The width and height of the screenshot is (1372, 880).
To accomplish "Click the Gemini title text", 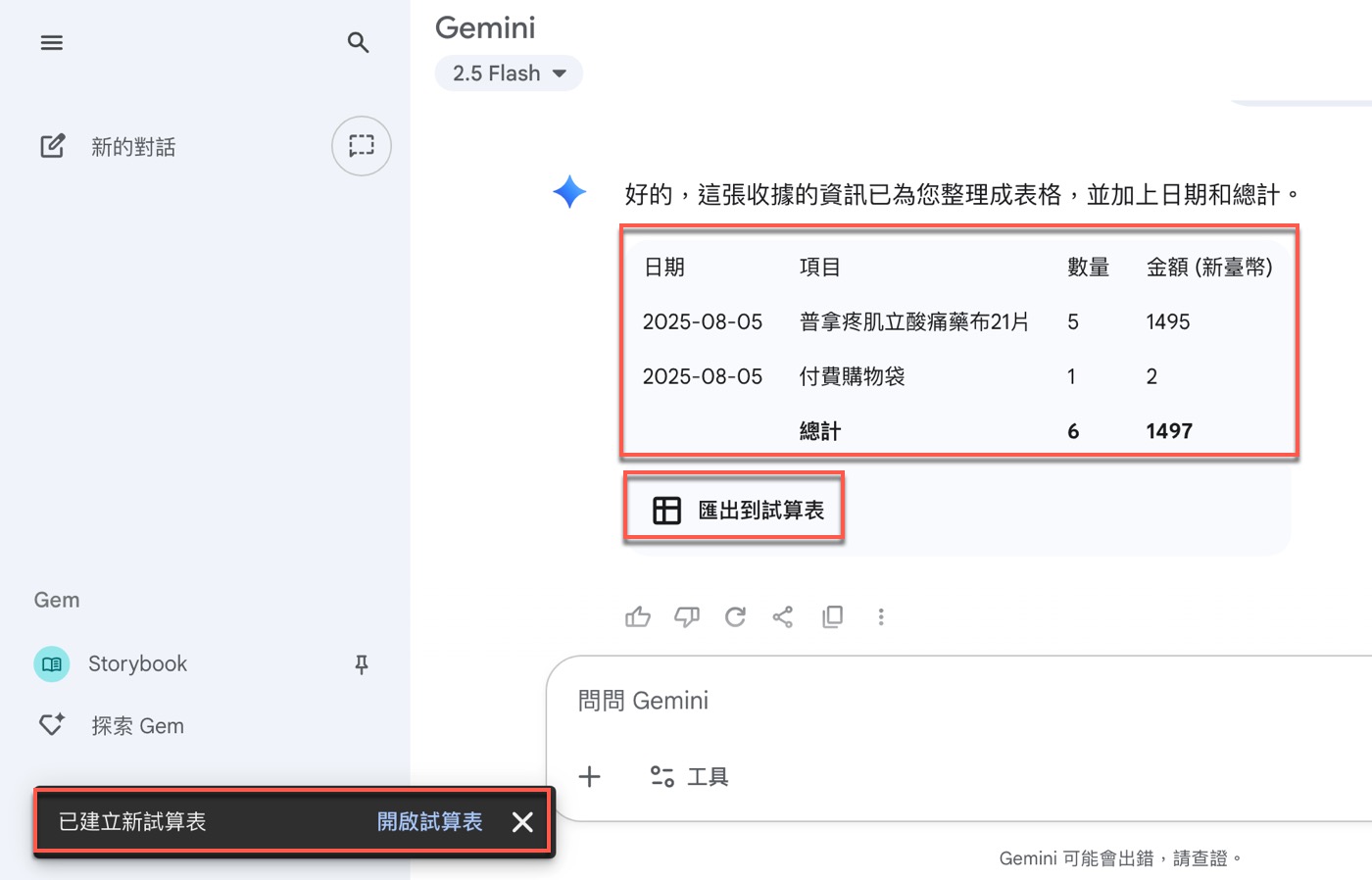I will (485, 27).
